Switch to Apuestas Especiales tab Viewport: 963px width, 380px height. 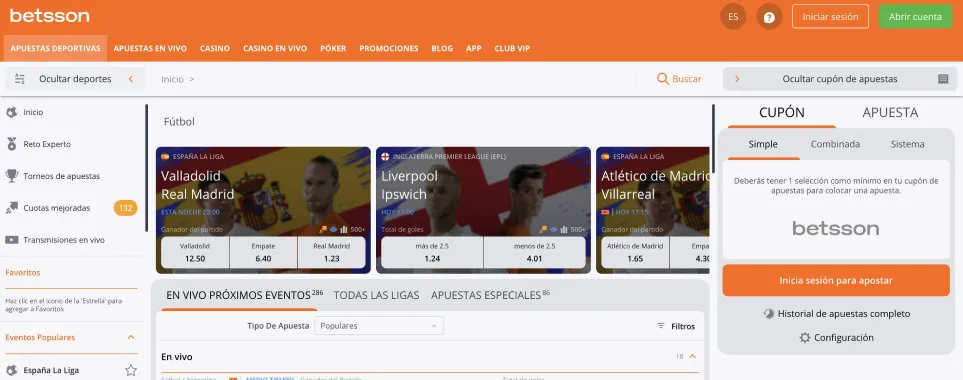click(x=490, y=295)
